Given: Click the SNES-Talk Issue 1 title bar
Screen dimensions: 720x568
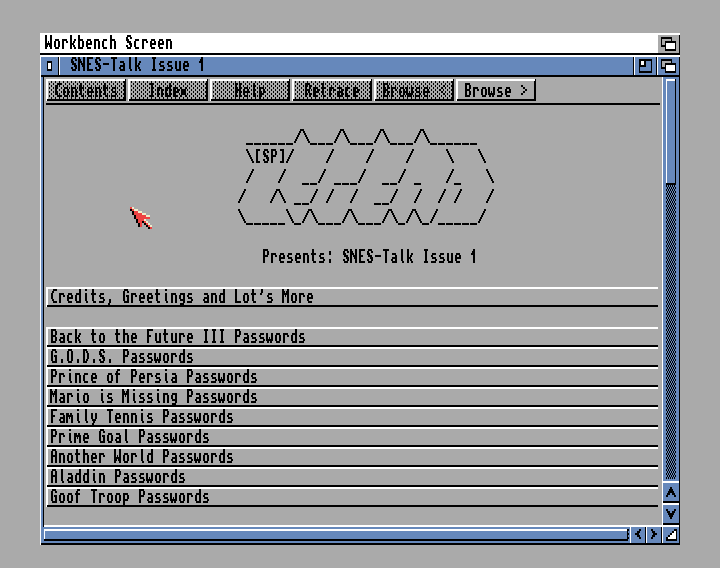Looking at the screenshot, I should (346, 66).
